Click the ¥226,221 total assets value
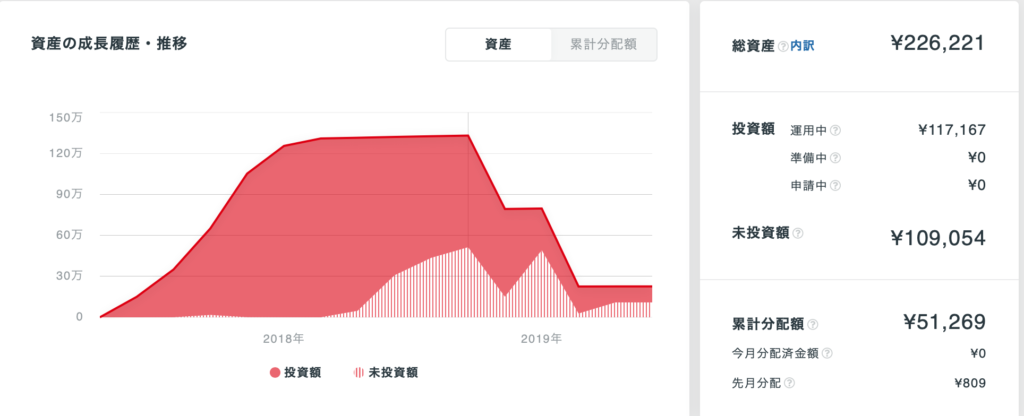 [x=937, y=44]
